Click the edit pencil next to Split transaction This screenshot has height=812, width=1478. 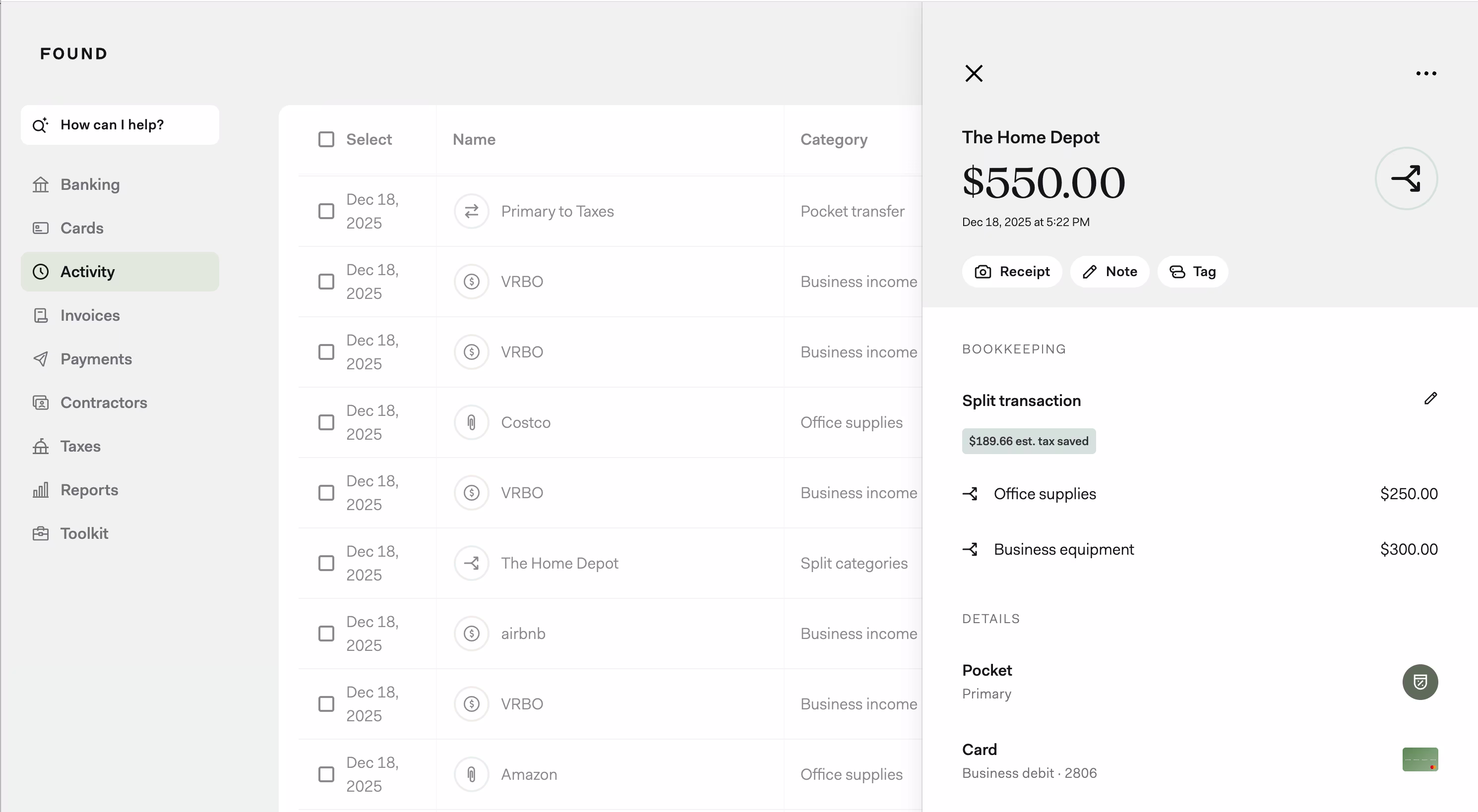(1430, 399)
